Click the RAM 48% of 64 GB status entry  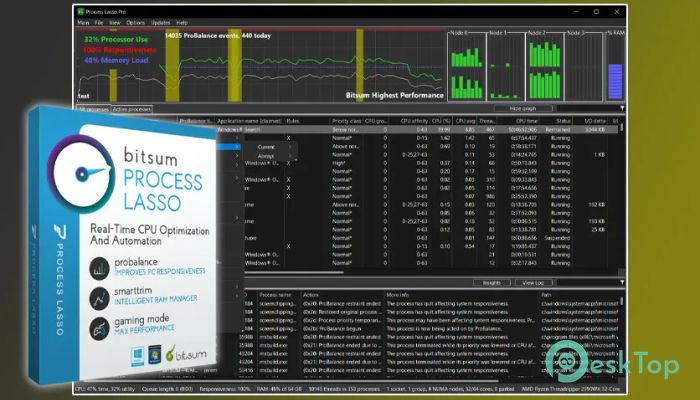tap(279, 389)
